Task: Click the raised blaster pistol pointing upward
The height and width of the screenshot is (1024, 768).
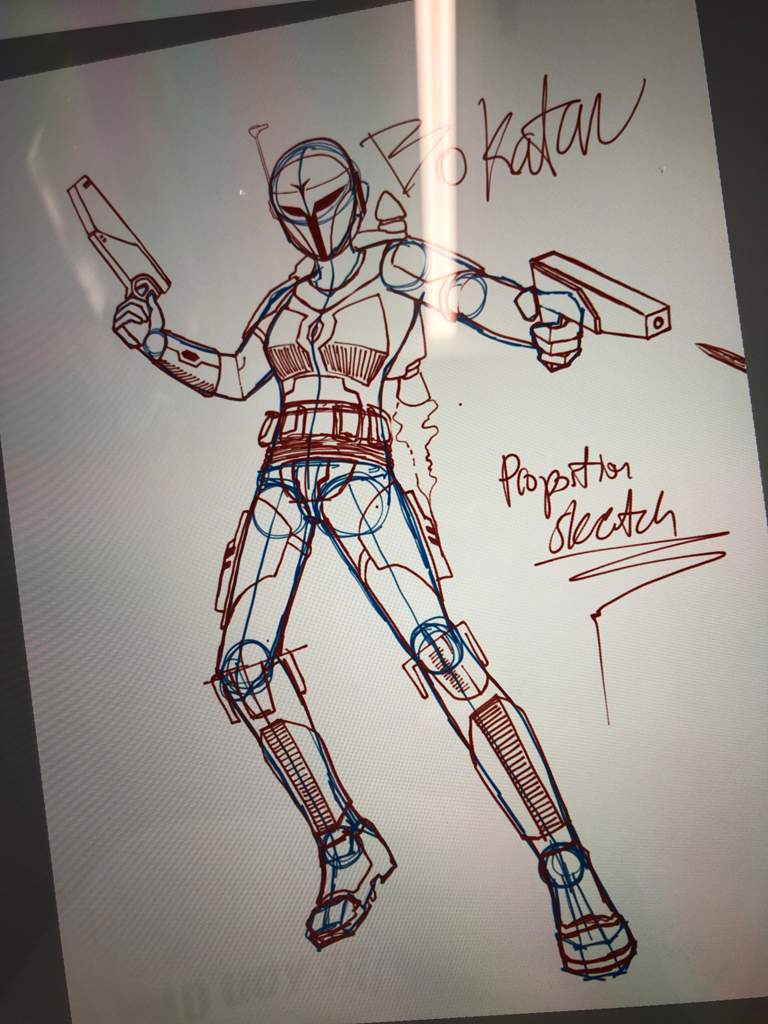Action: coord(119,238)
